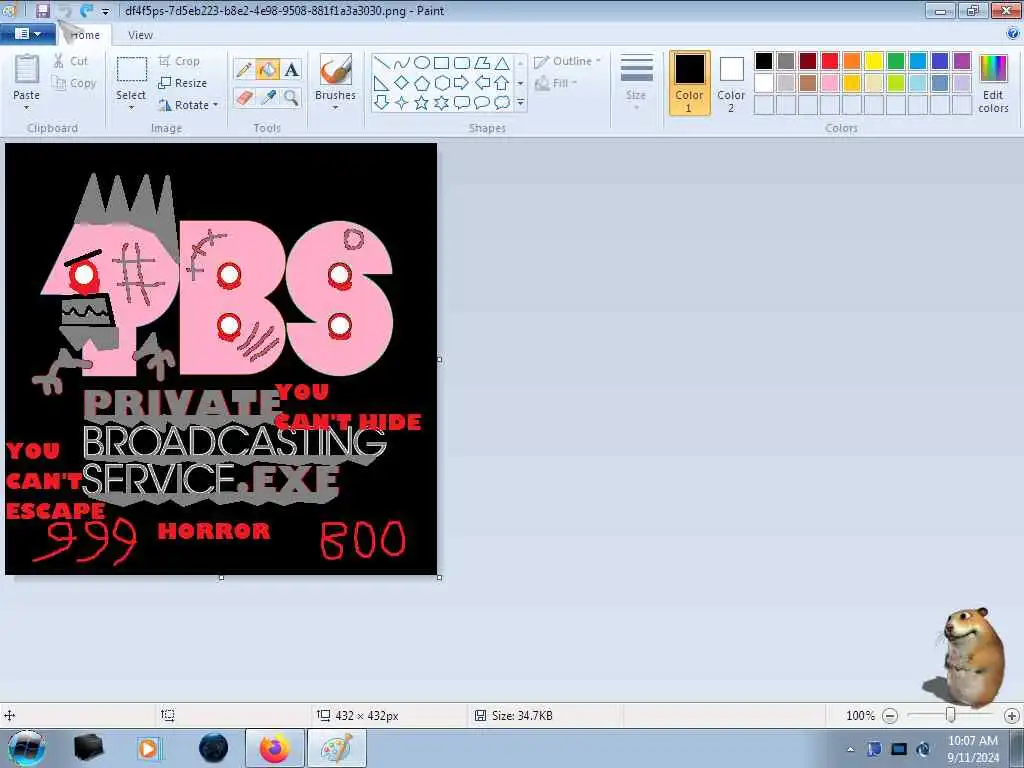Select the Fill with color bucket tool

267,69
